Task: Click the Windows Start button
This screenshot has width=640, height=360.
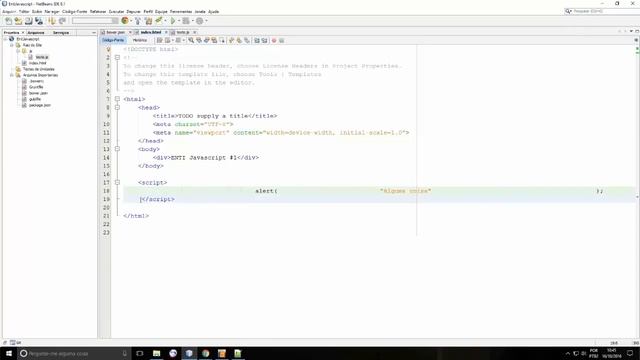Action: (x=9, y=353)
